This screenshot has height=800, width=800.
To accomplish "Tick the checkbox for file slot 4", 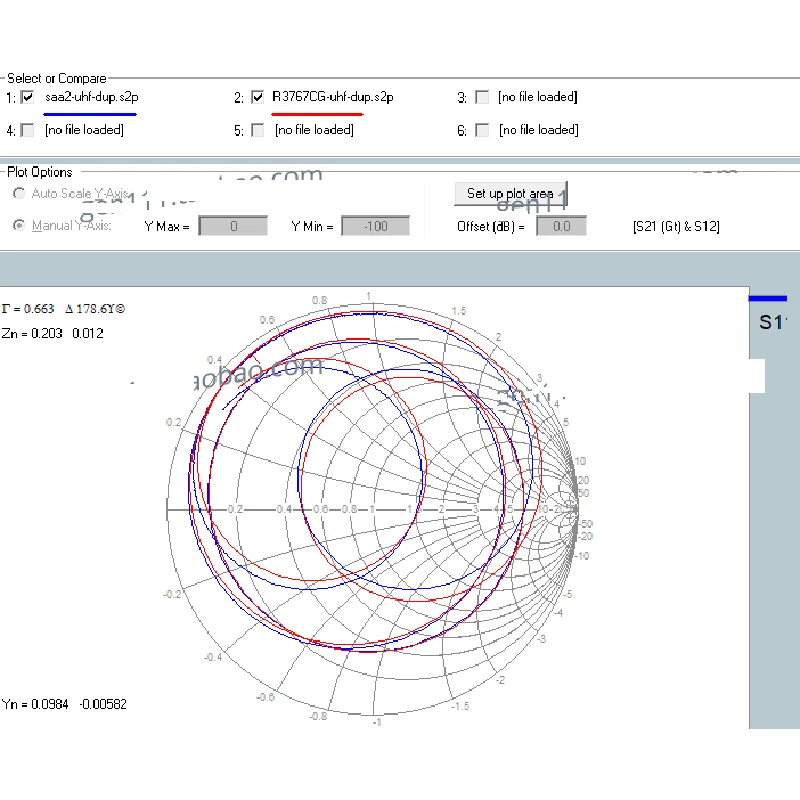I will point(27,129).
